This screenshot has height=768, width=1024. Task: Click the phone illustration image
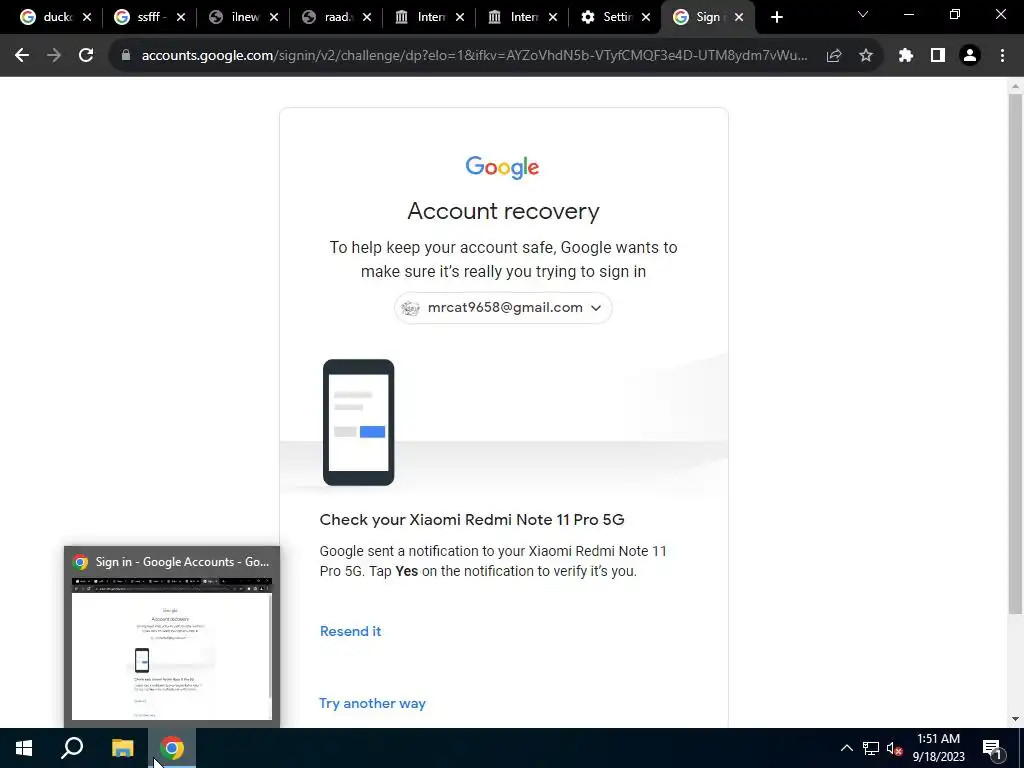click(x=359, y=423)
